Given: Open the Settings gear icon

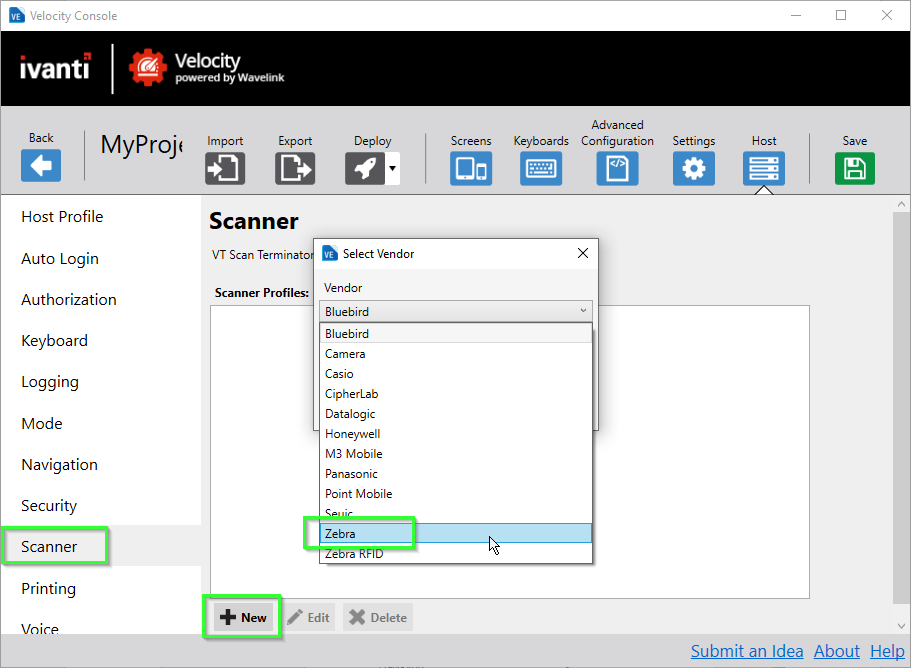Looking at the screenshot, I should click(x=693, y=168).
